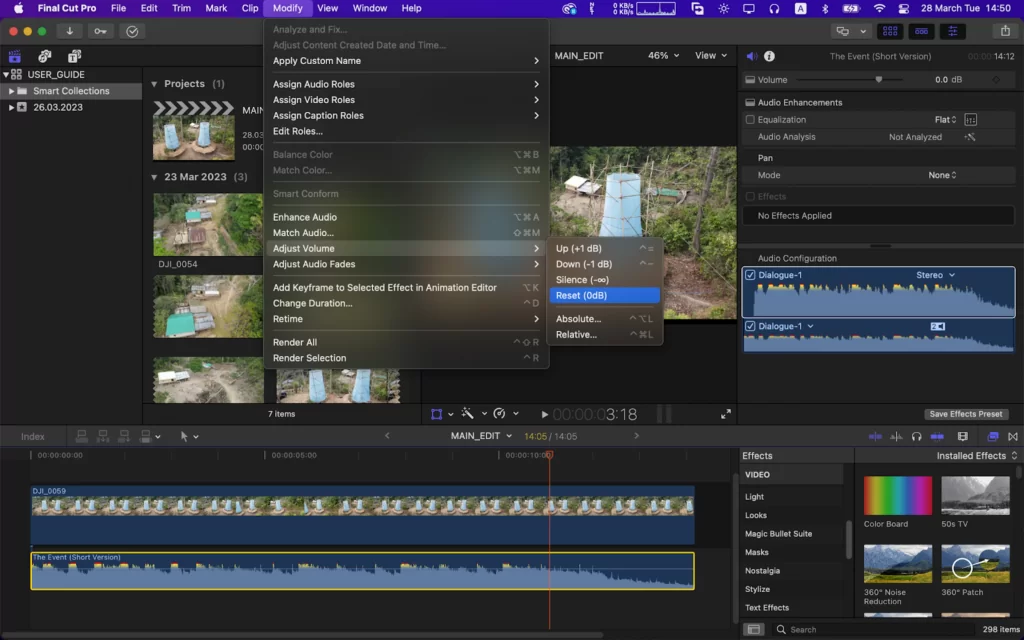Screen dimensions: 1024x640
Task: Open the equalizer controls icon
Action: [970, 120]
